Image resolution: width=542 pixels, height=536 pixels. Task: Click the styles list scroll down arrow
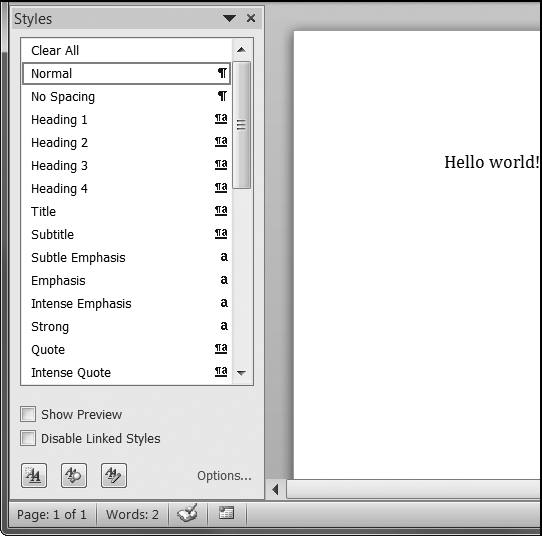(x=241, y=373)
